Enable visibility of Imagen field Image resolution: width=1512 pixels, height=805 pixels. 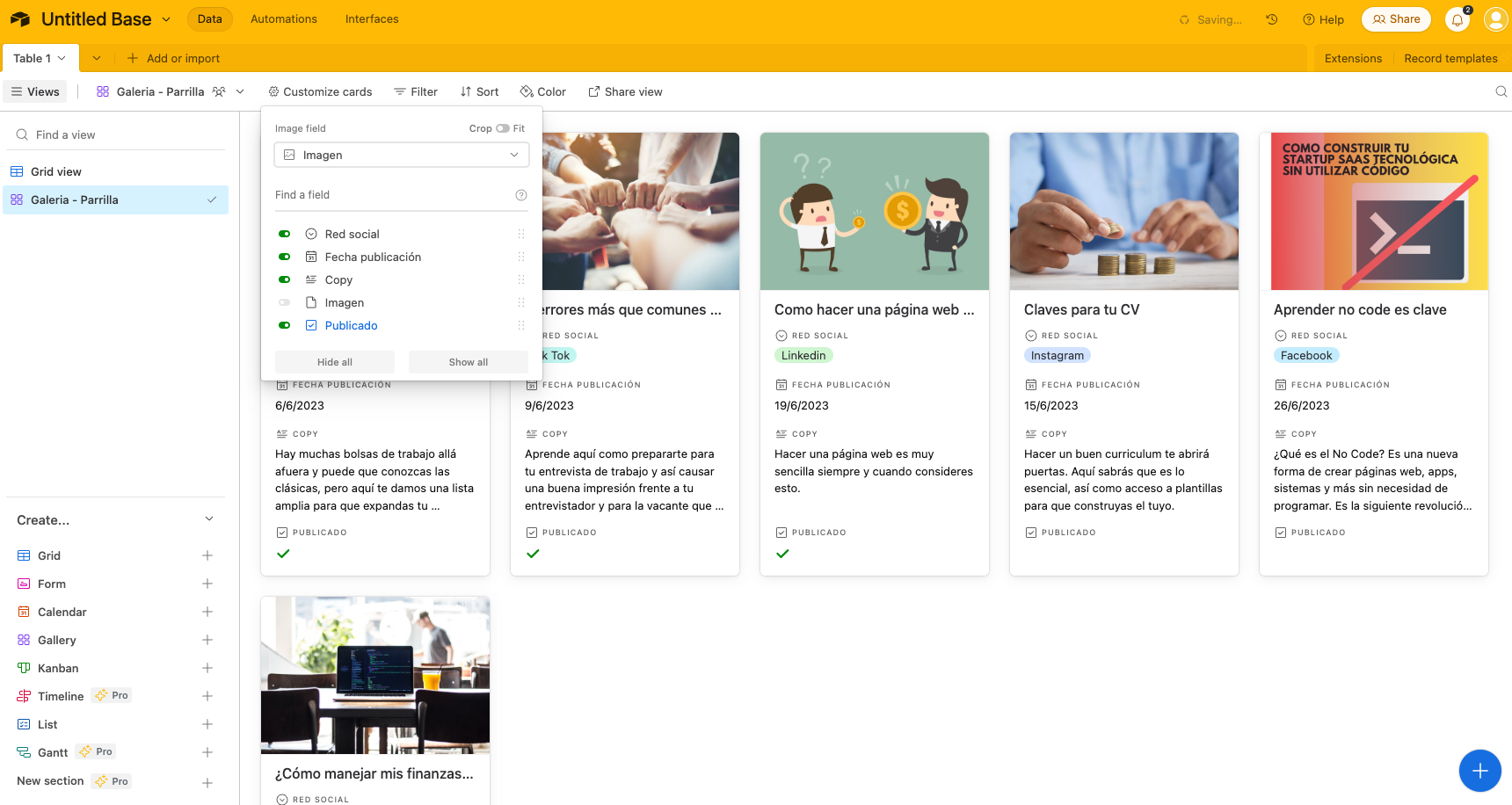[x=285, y=302]
